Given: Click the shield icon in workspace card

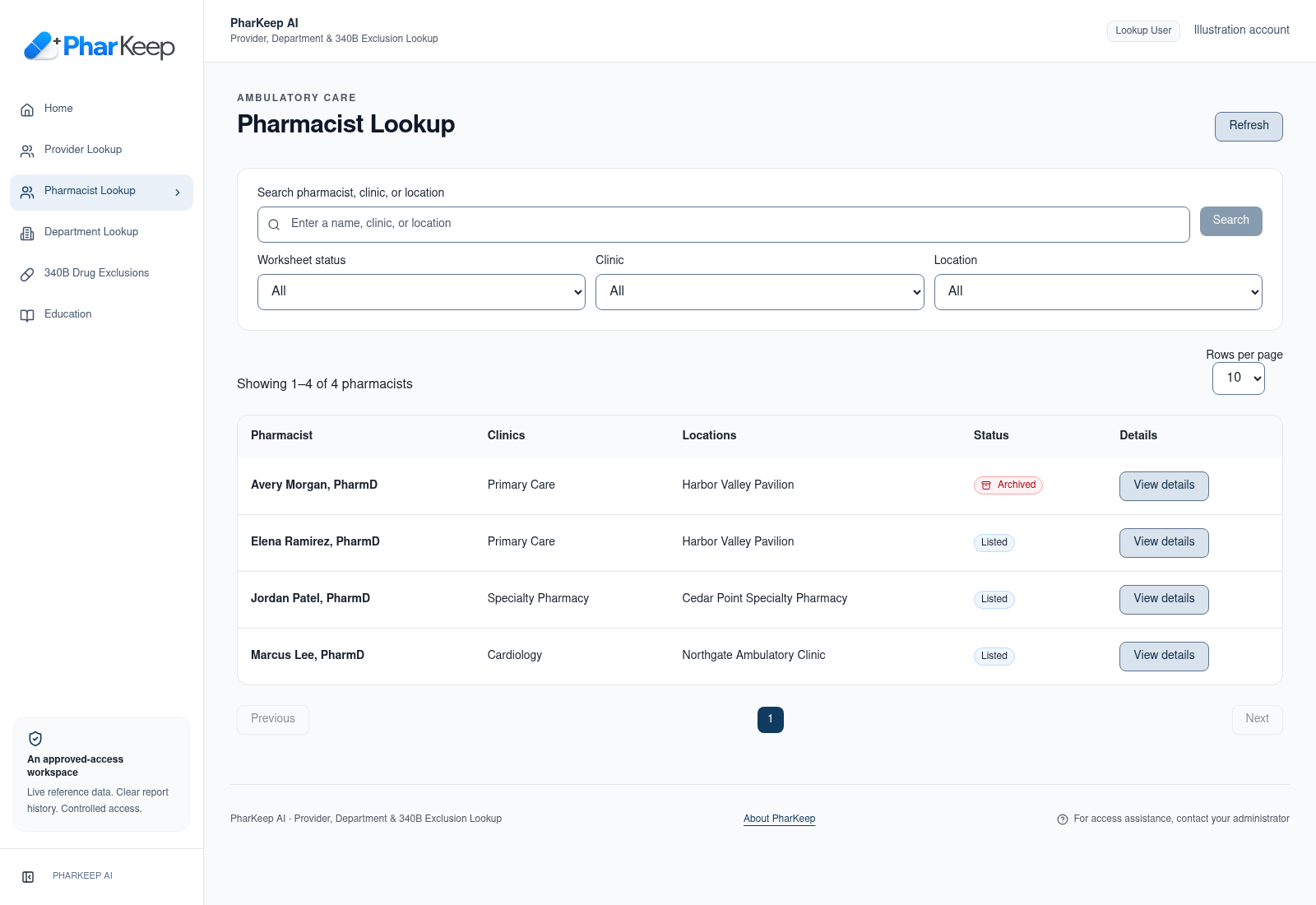Looking at the screenshot, I should tap(35, 739).
